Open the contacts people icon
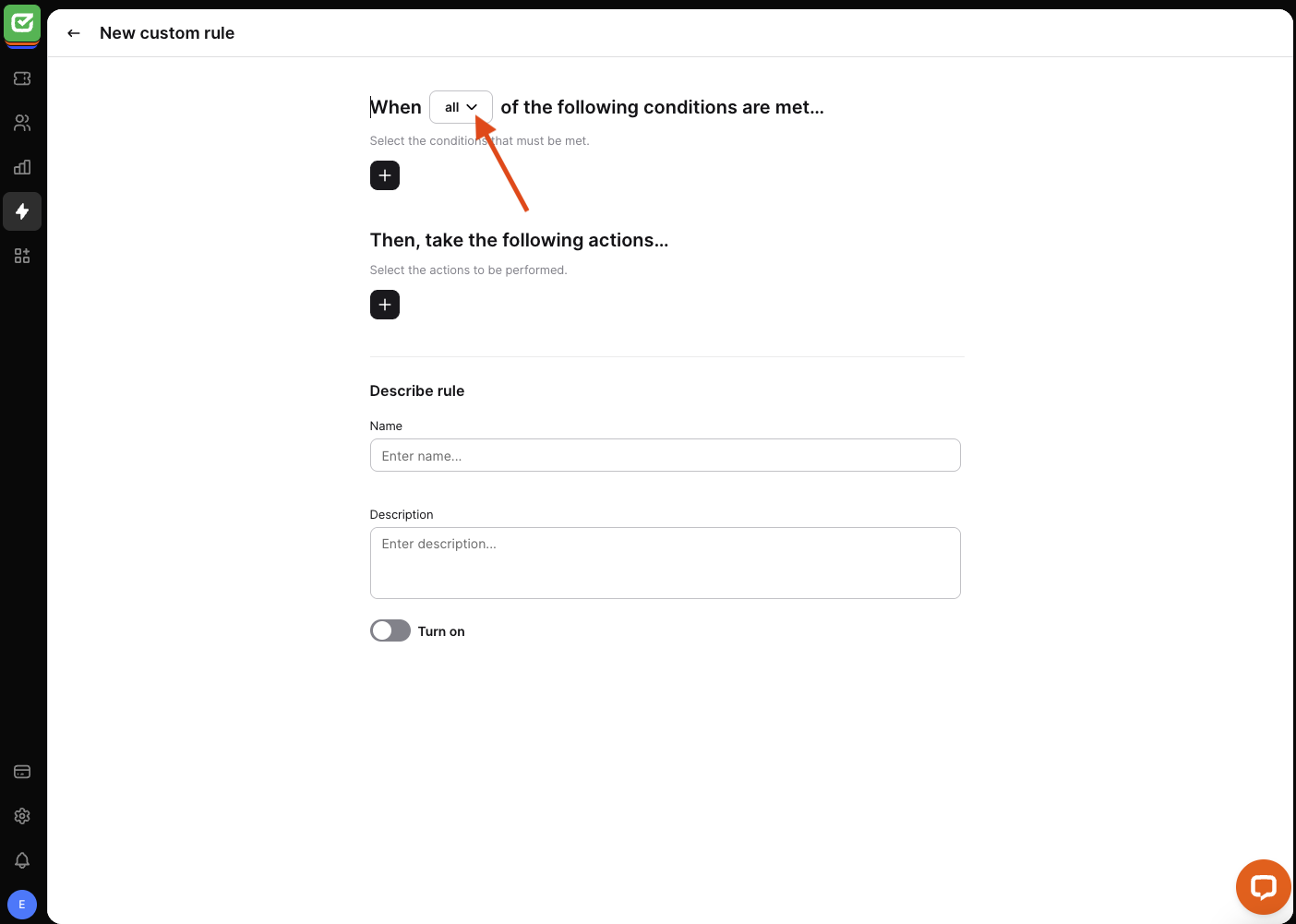The height and width of the screenshot is (924, 1296). coord(22,123)
